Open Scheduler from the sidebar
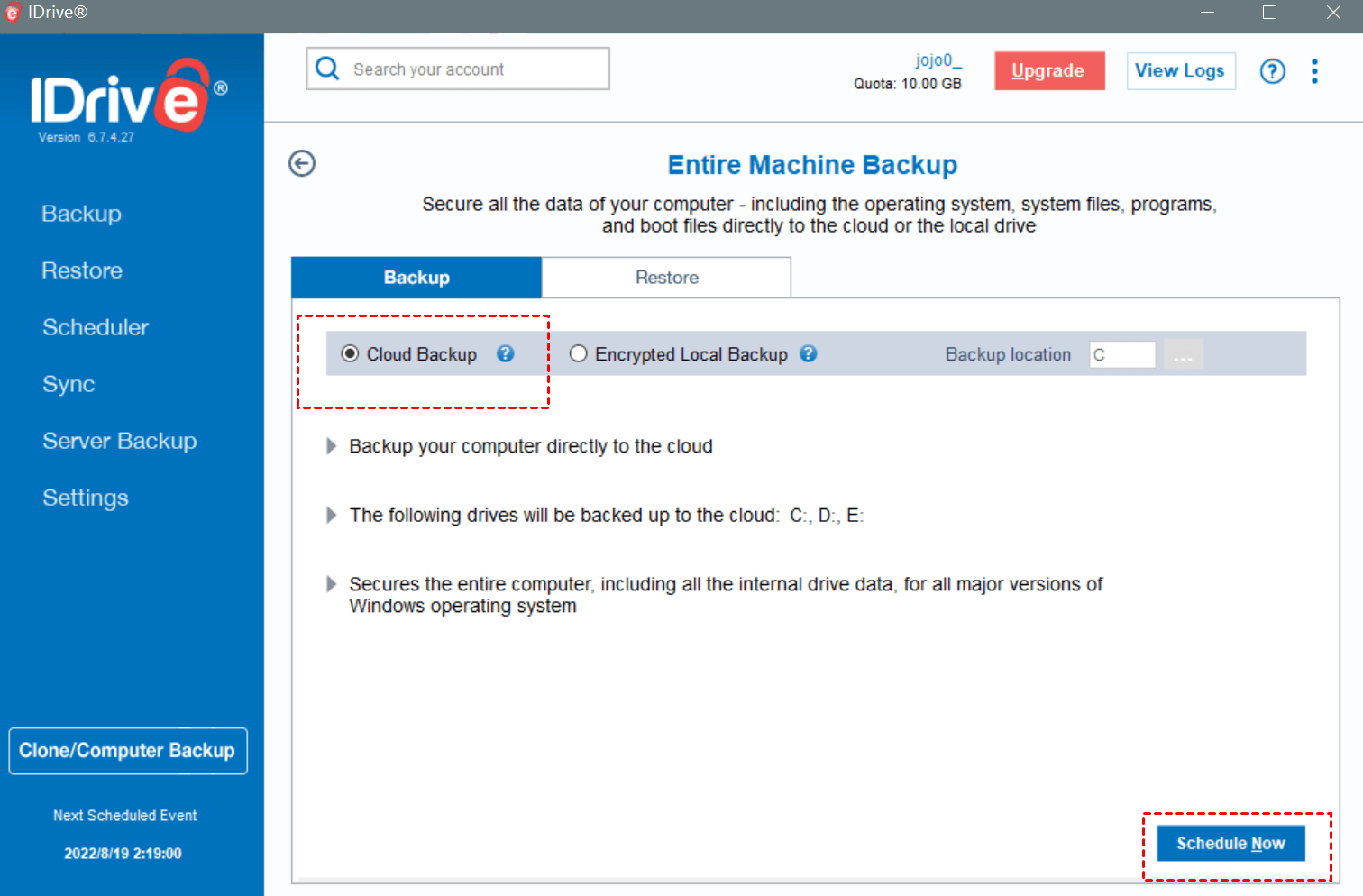 tap(96, 327)
